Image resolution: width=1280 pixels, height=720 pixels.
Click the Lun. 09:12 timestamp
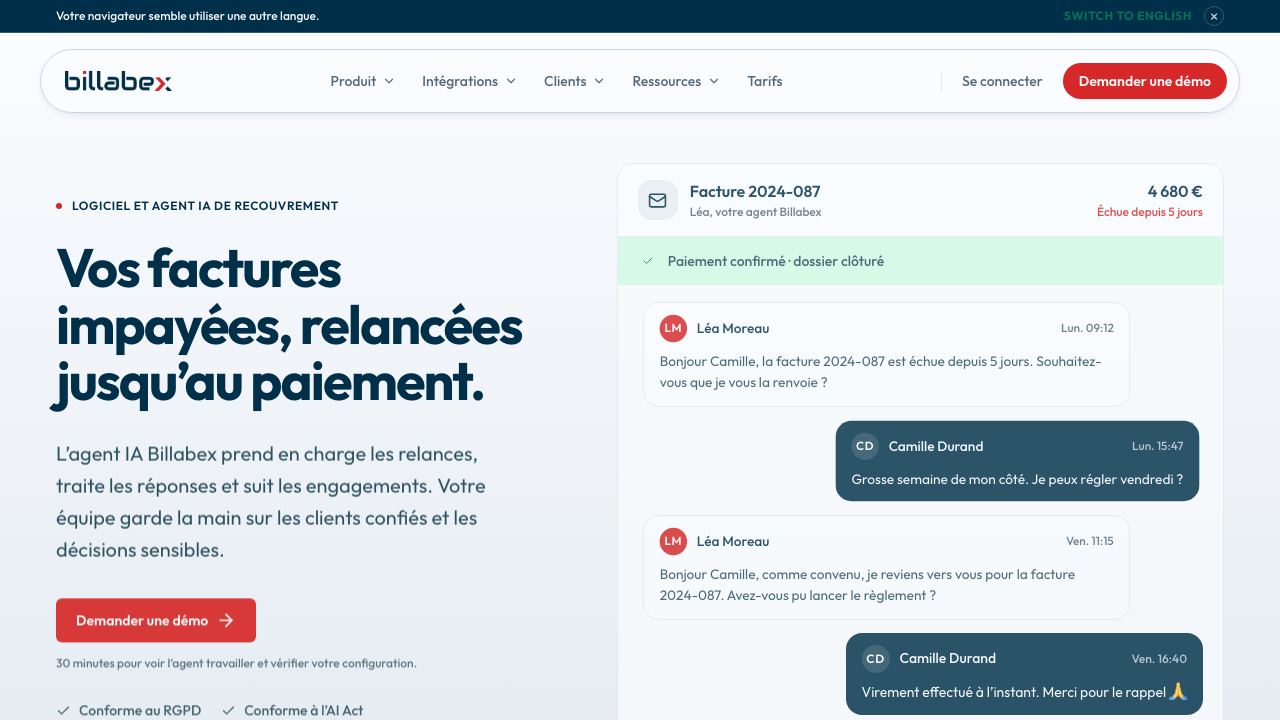[1087, 328]
